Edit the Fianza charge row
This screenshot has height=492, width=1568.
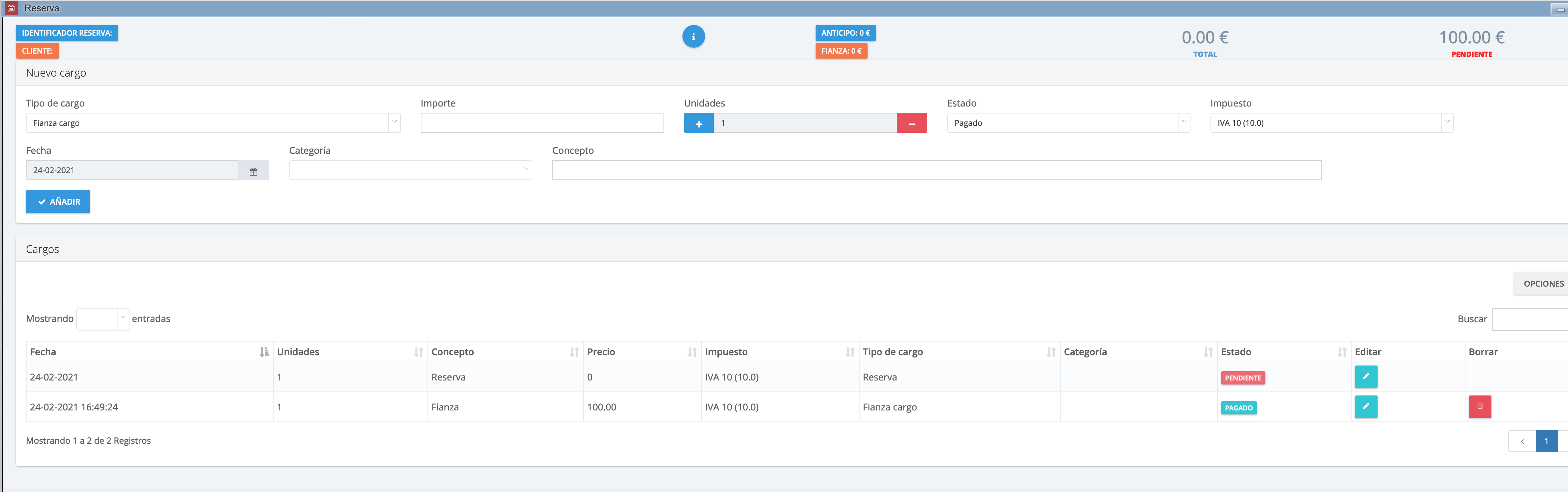pos(1365,407)
